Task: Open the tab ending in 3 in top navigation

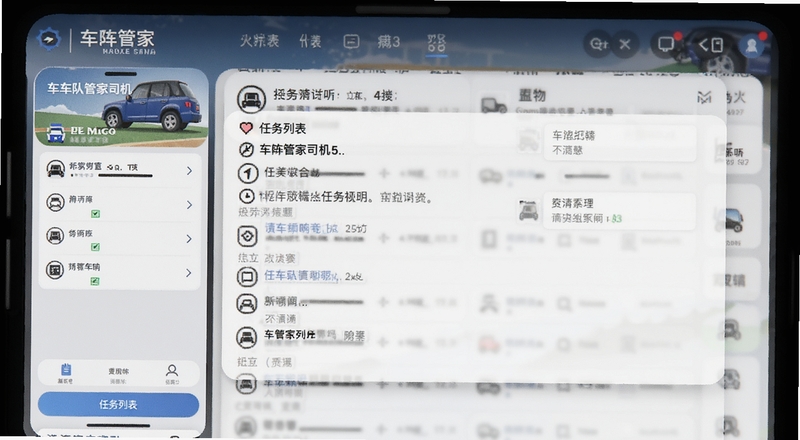Action: [388, 42]
